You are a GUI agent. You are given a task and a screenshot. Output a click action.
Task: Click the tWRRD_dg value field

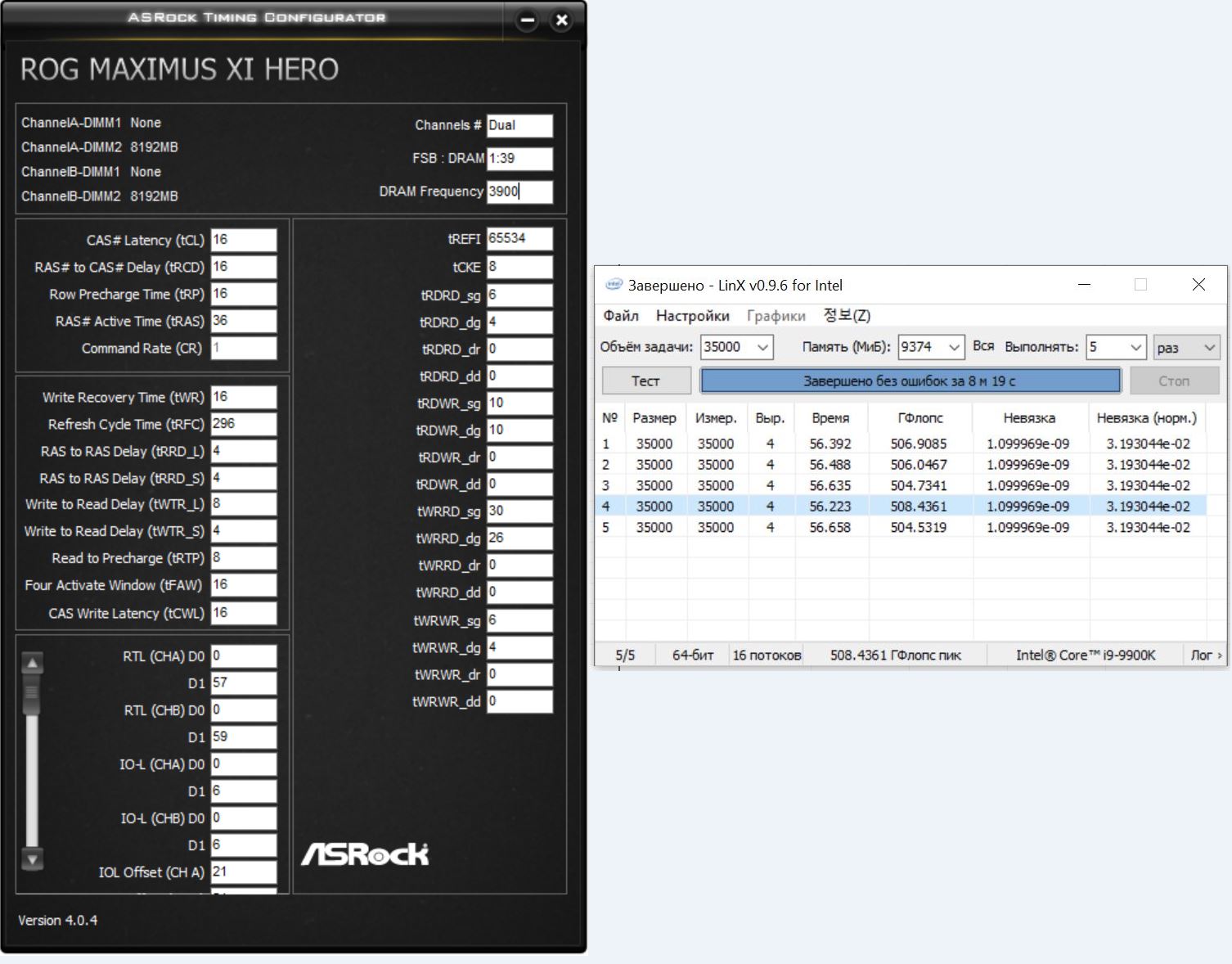click(x=519, y=538)
